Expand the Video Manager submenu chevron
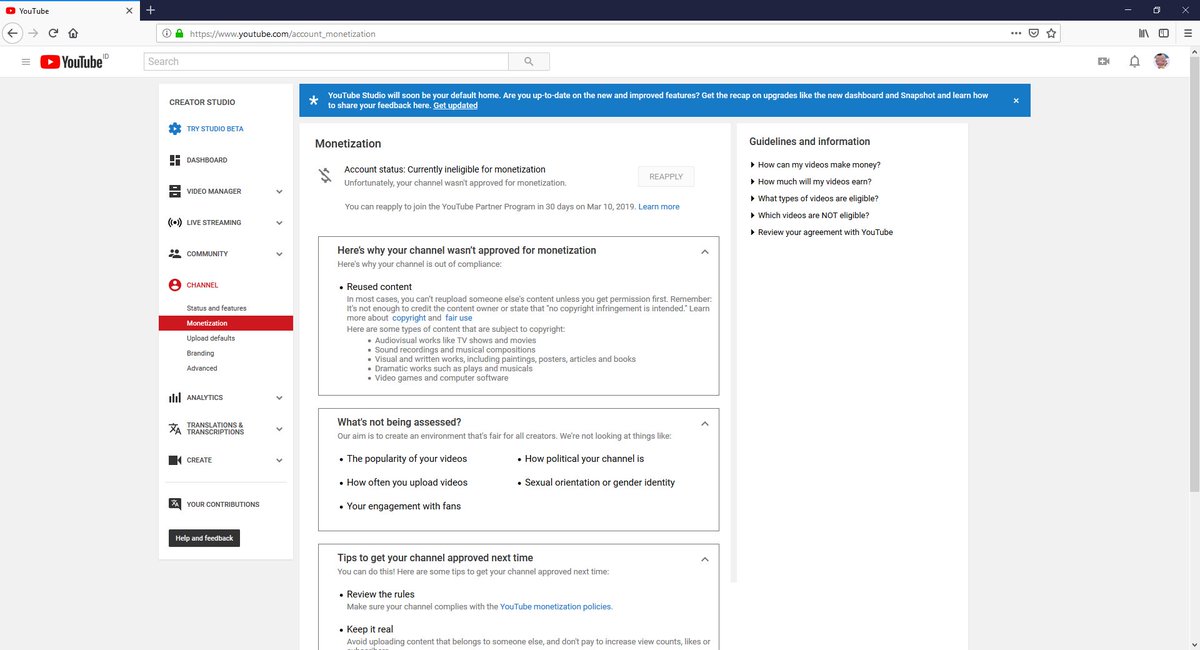Screen dimensions: 1200x650 tap(279, 192)
